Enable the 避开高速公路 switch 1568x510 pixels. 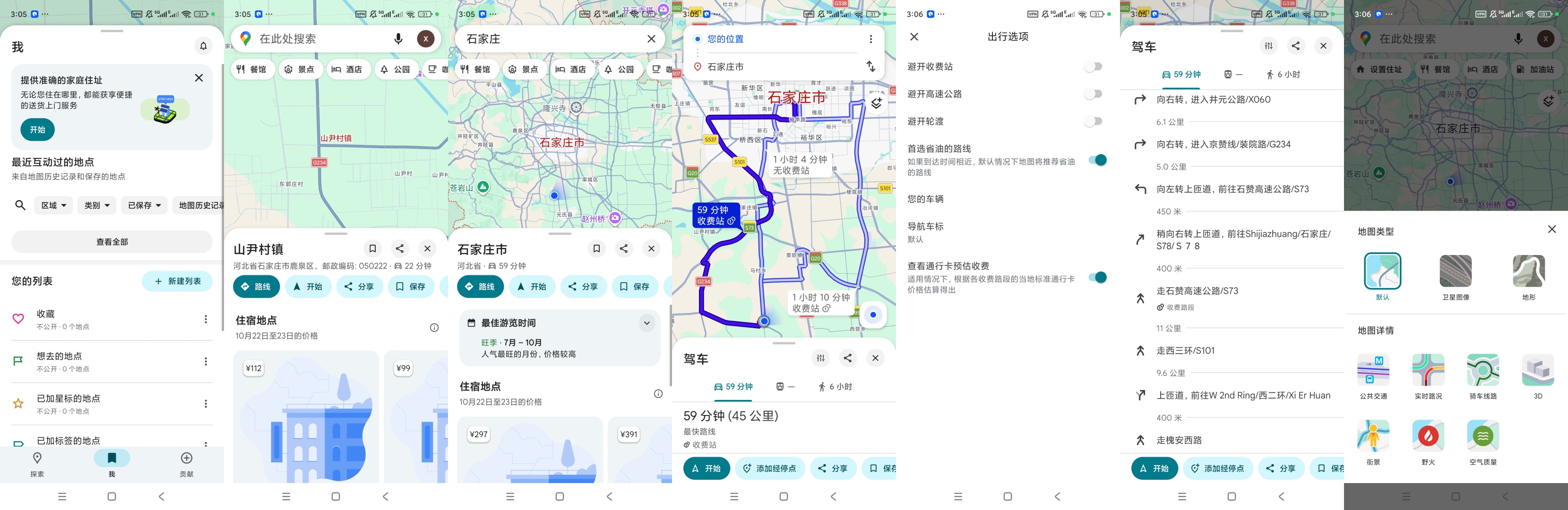(1094, 93)
